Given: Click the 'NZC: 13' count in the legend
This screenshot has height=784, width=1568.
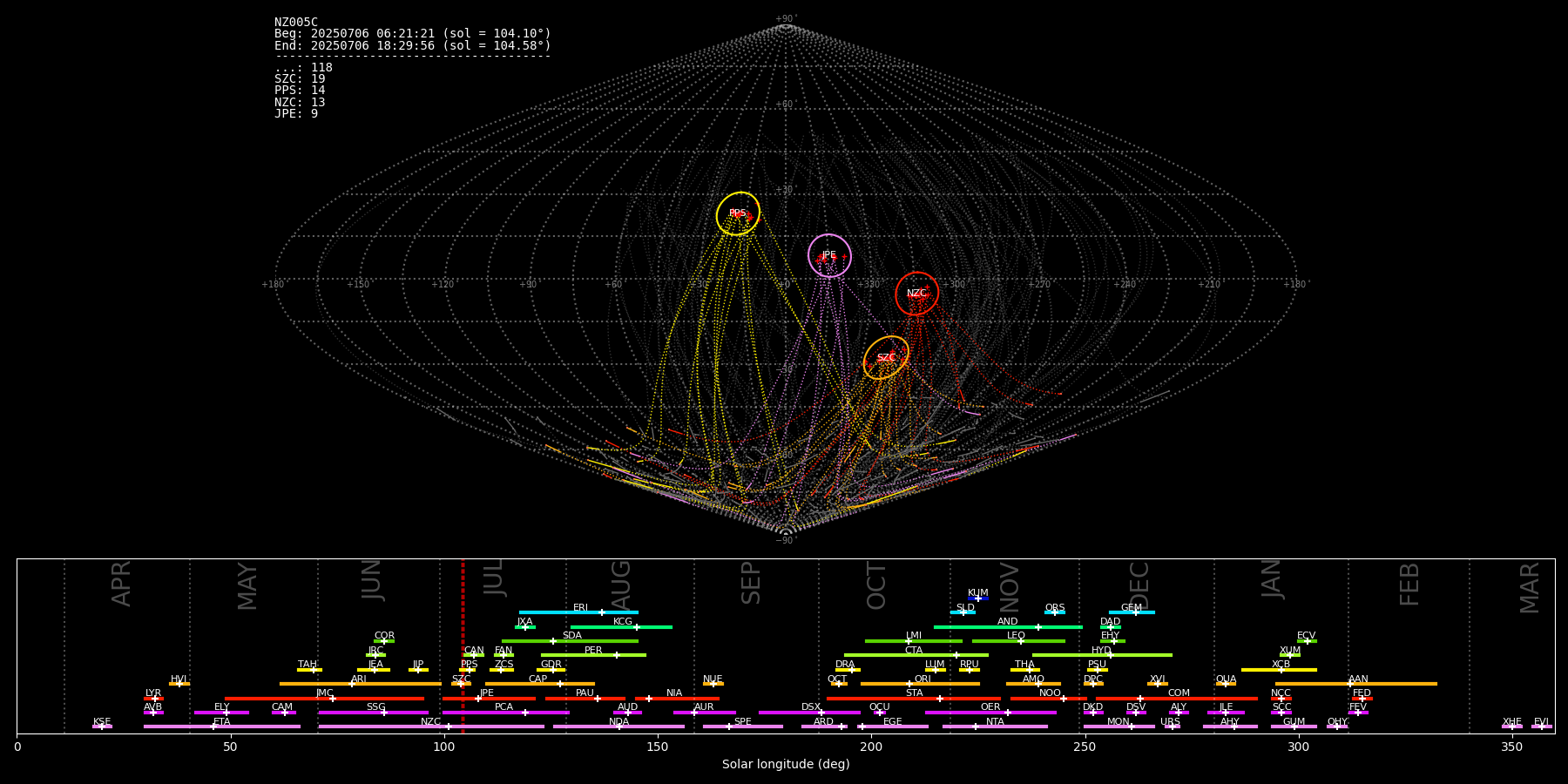Looking at the screenshot, I should (300, 103).
